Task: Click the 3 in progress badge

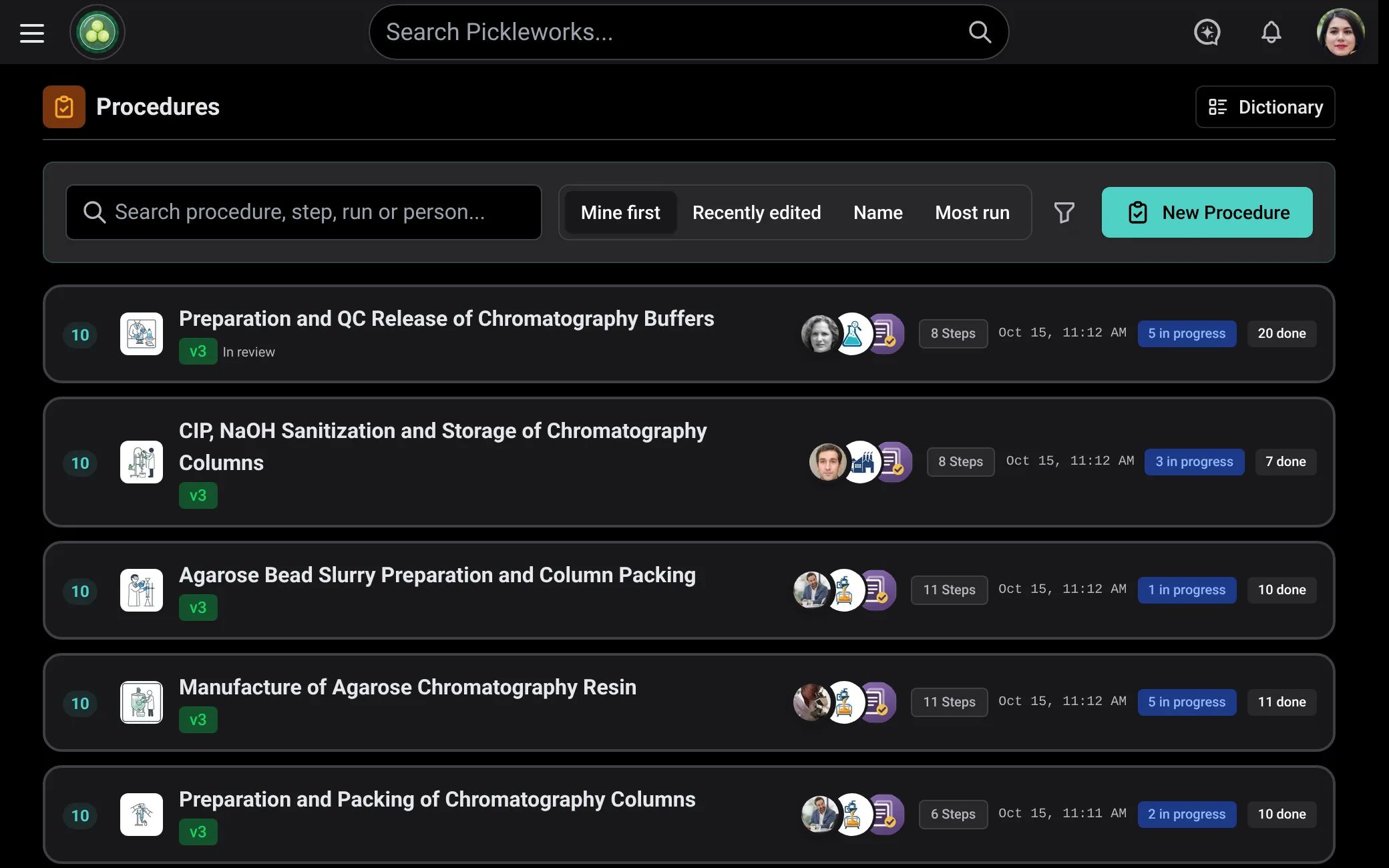Action: pyautogui.click(x=1194, y=462)
